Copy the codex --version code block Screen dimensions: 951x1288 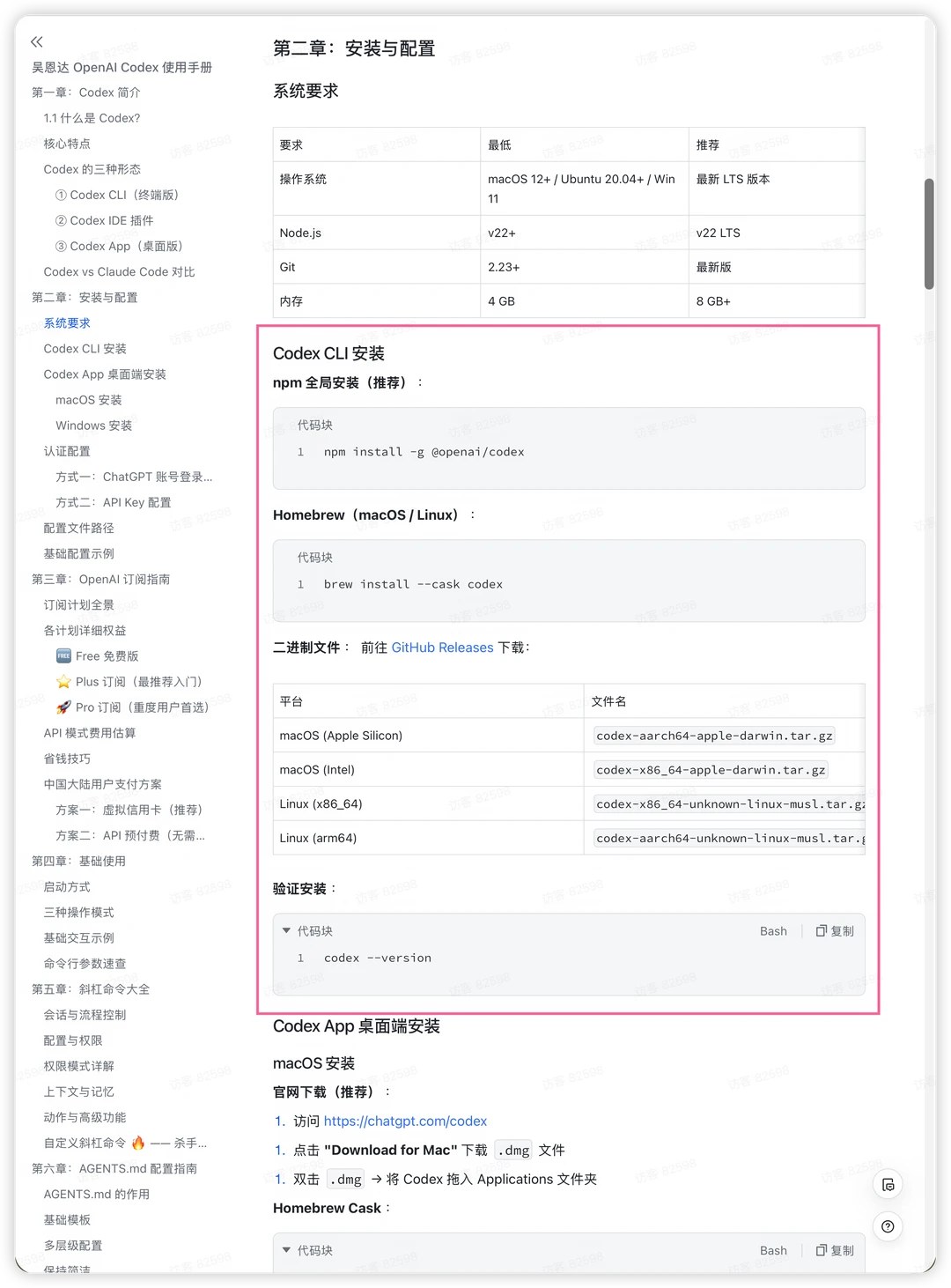point(835,930)
